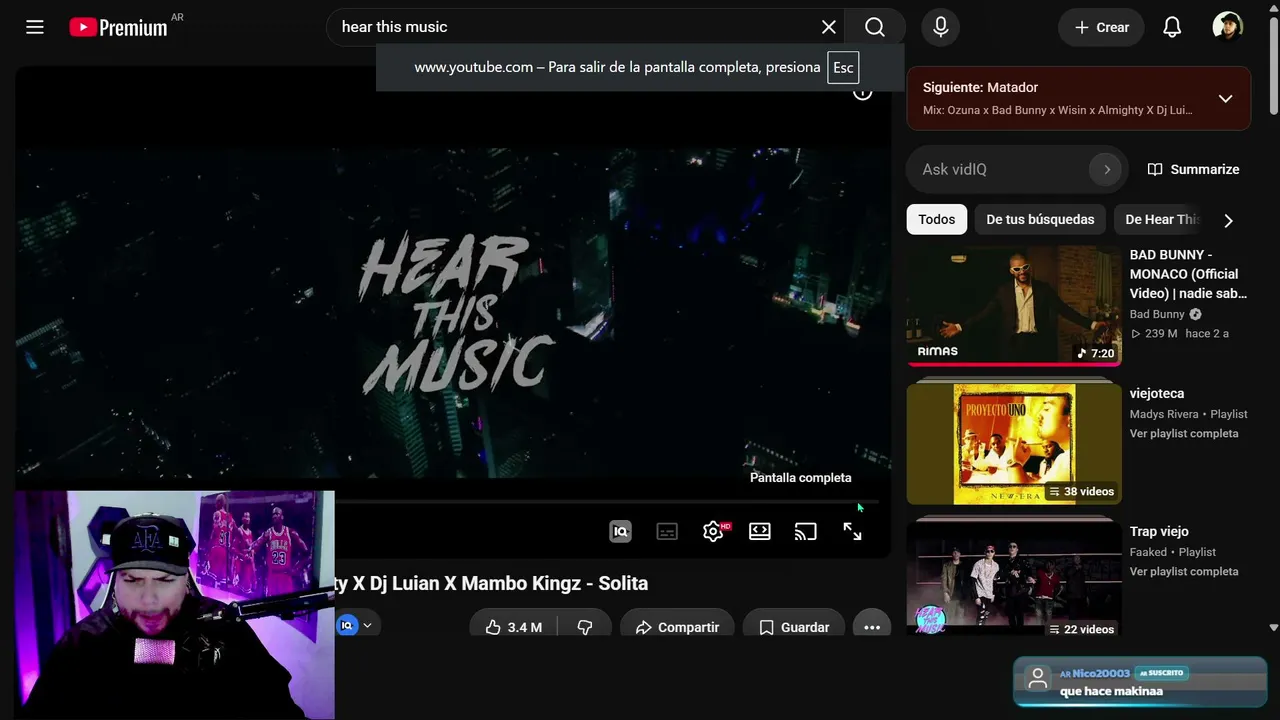Toggle theater mode in the player

pos(760,532)
